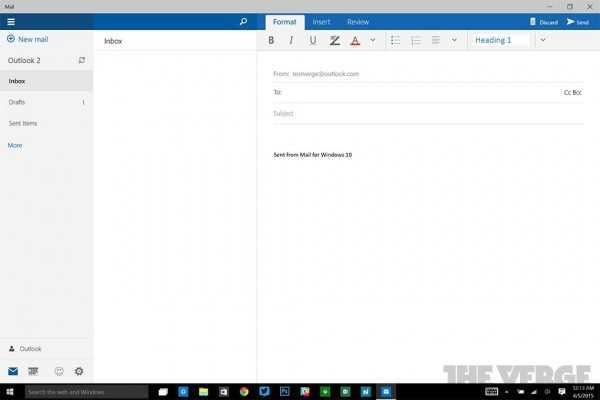Apply italic formatting
The width and height of the screenshot is (600, 400).
point(291,40)
